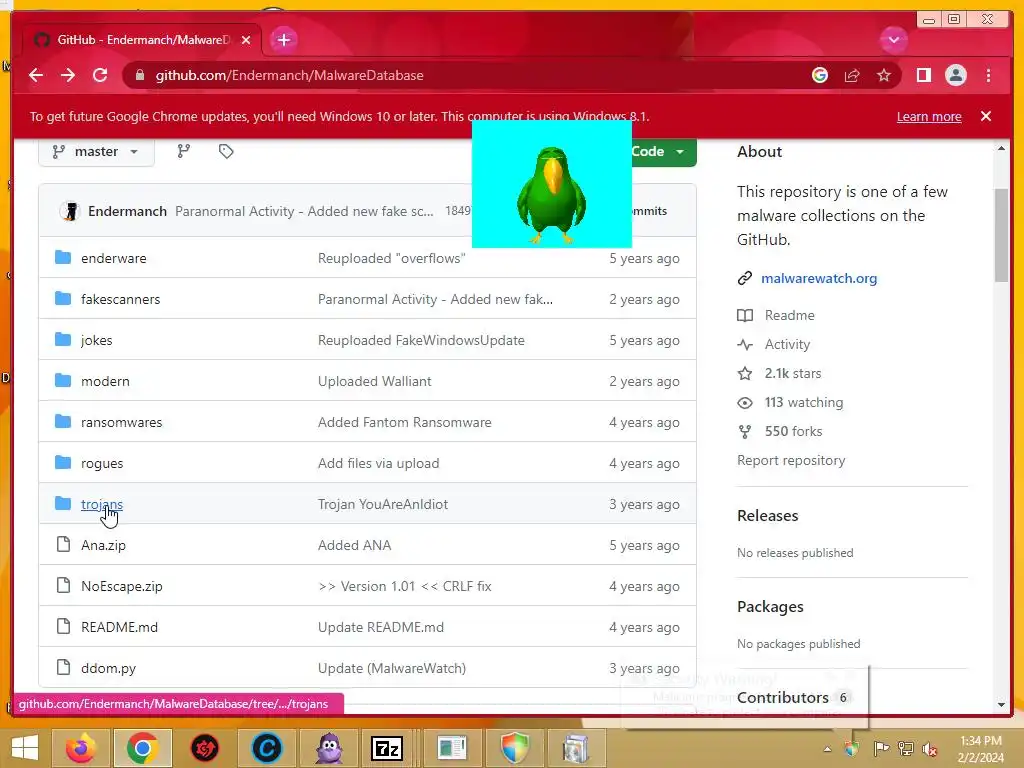Viewport: 1024px width, 768px height.
Task: Open the purple BonziBuddy taskbar icon
Action: [329, 748]
